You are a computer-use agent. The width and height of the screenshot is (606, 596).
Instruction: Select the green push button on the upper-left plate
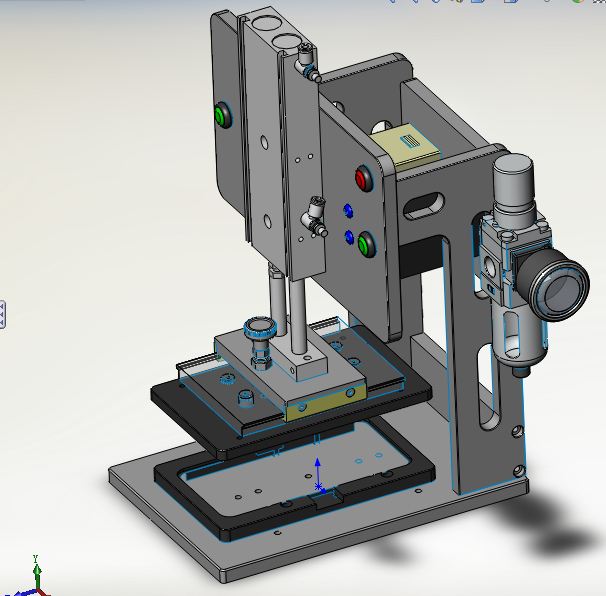pos(222,115)
